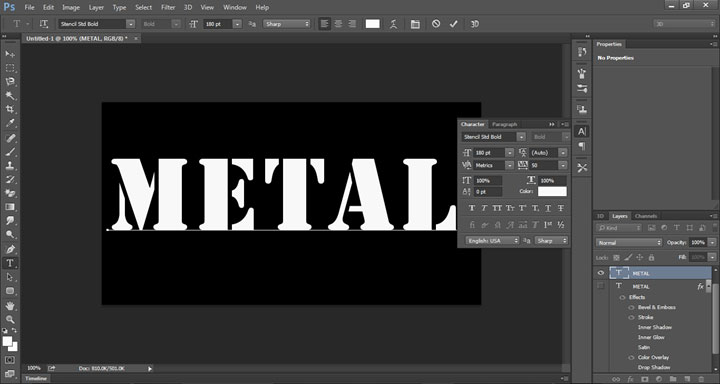Toggle Character and Paragraph panels button
This screenshot has height=384, width=720.
[x=415, y=24]
